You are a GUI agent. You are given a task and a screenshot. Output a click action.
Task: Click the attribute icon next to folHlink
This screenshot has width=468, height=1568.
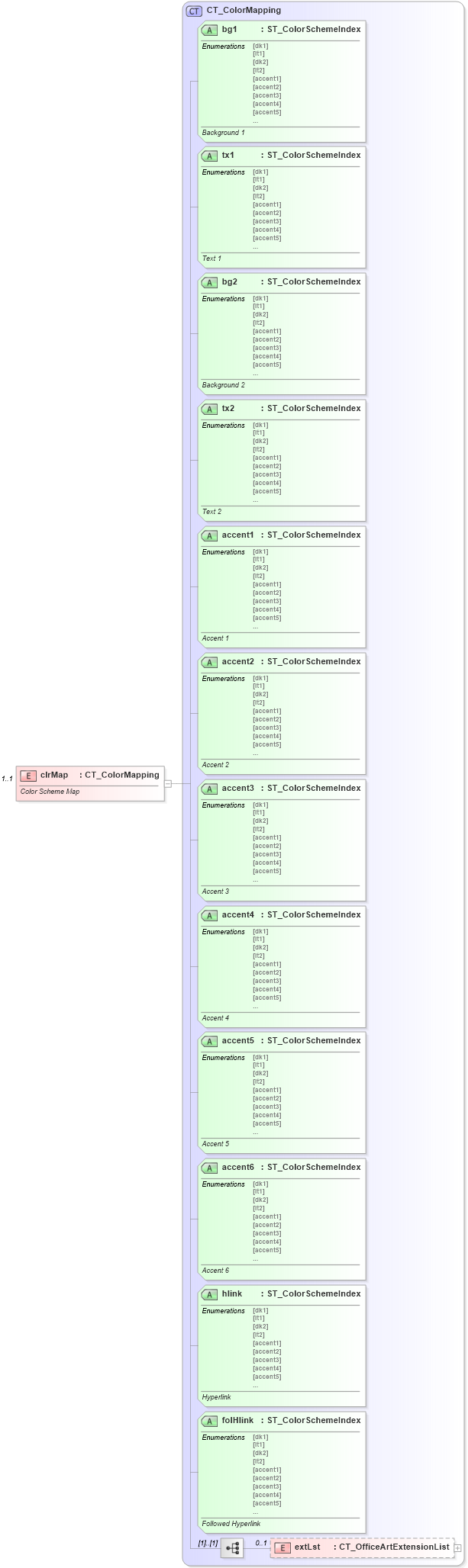click(x=210, y=1421)
